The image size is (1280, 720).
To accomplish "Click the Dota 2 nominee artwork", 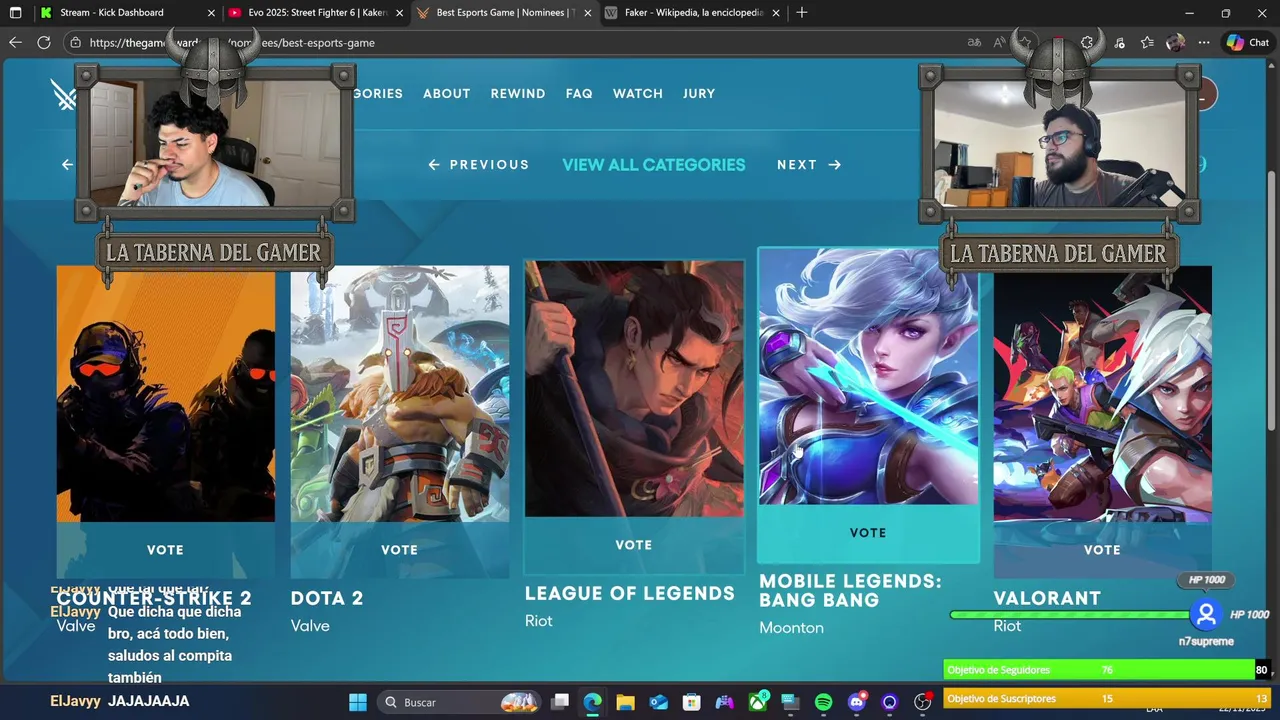I will click(400, 393).
